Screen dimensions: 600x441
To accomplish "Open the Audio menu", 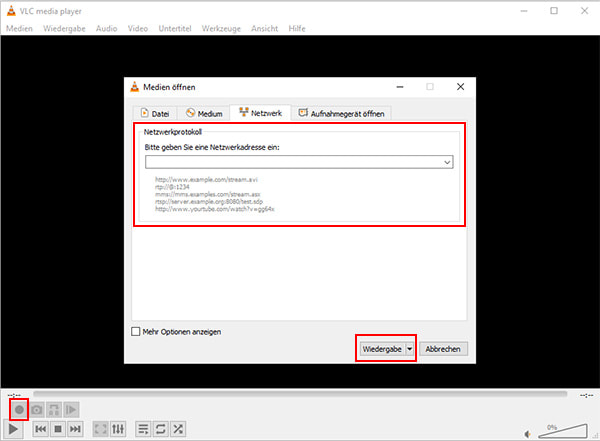I will coord(106,28).
